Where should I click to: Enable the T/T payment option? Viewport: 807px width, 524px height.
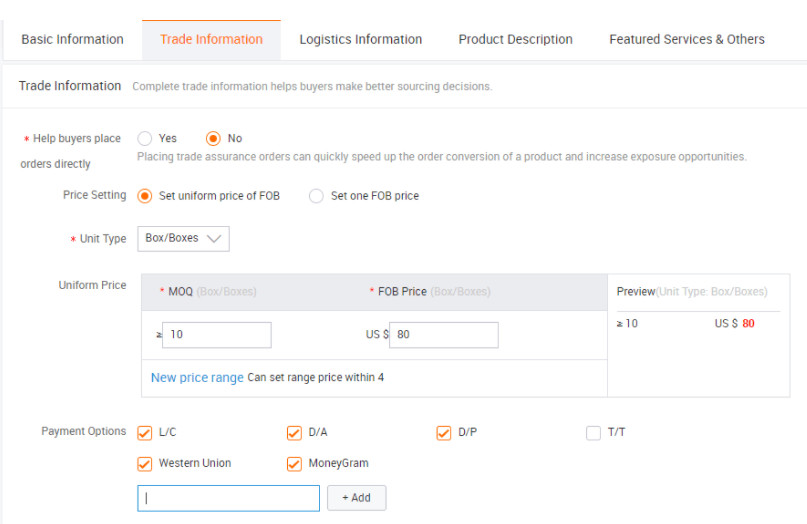coord(593,433)
